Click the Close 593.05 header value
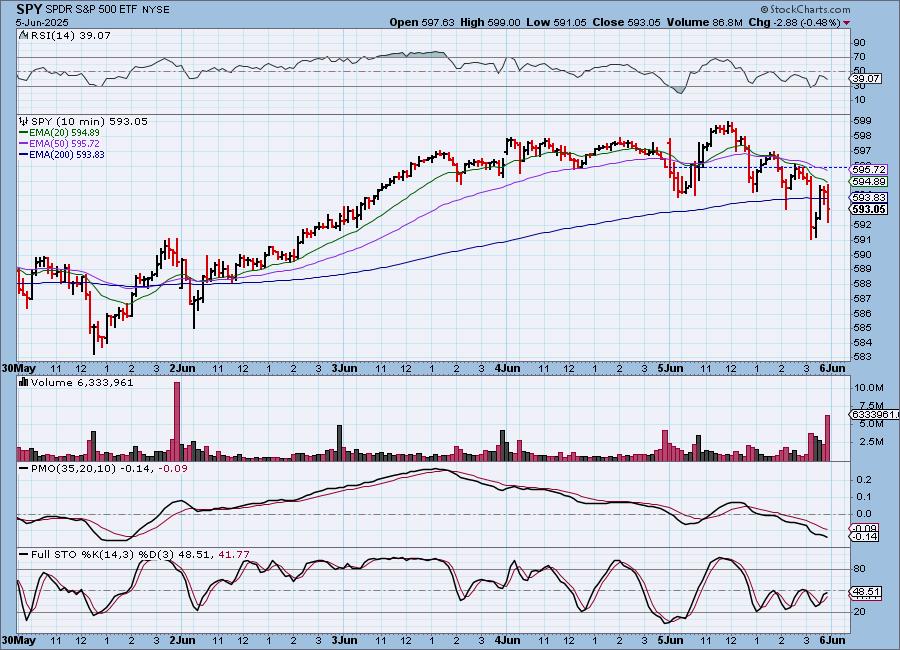 626,22
